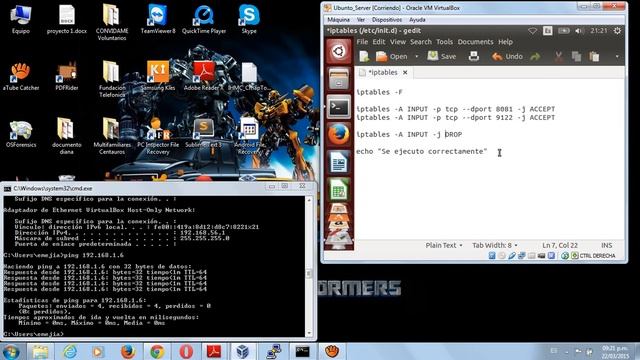The height and width of the screenshot is (360, 640).
Task: Click cmd window vertical scrollbar
Action: [309, 267]
